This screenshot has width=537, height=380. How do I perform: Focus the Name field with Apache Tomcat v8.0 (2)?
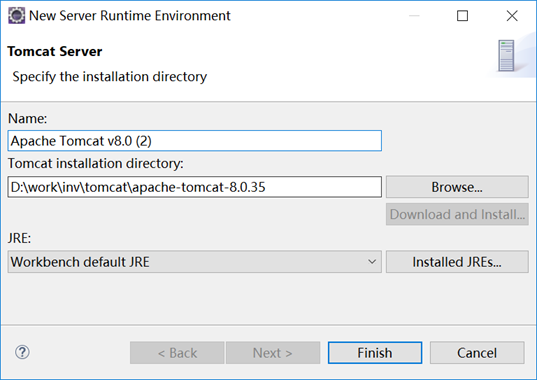195,141
